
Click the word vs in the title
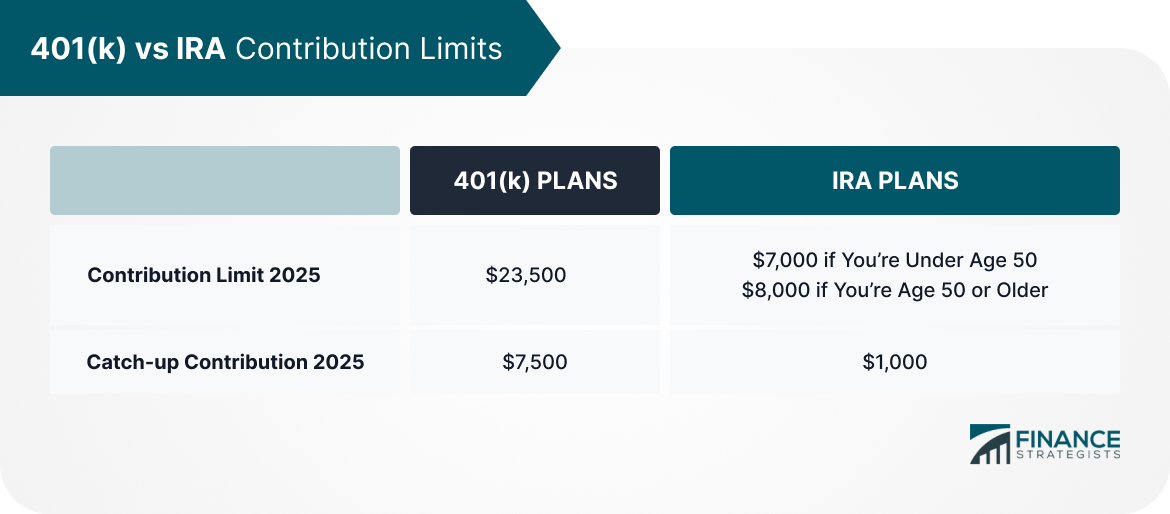152,48
